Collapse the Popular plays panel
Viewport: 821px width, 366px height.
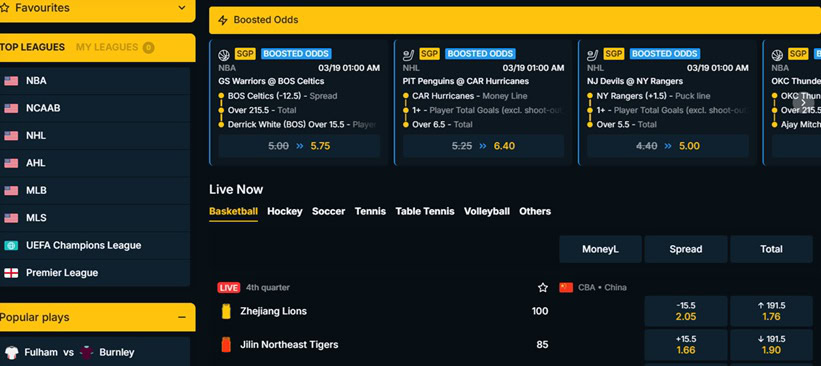click(x=182, y=317)
